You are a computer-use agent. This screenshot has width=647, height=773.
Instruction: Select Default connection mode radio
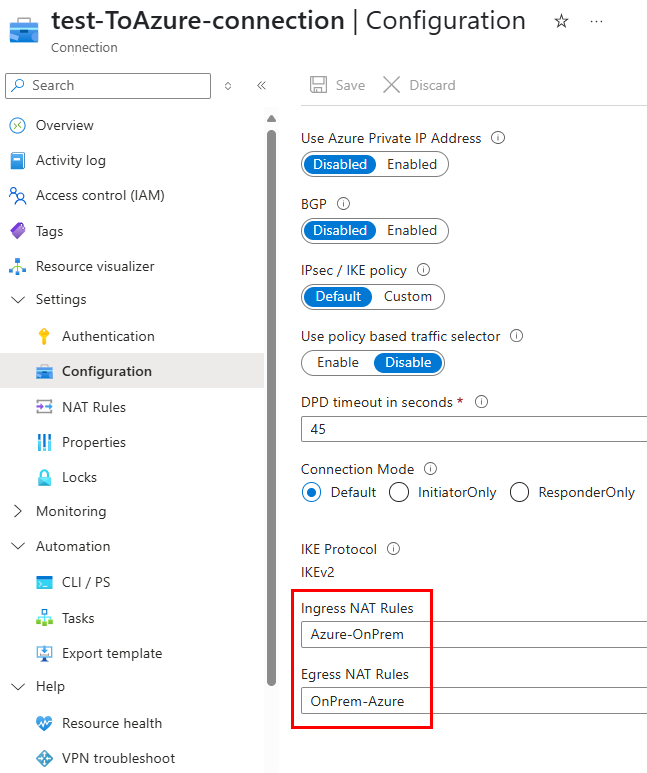click(x=311, y=492)
